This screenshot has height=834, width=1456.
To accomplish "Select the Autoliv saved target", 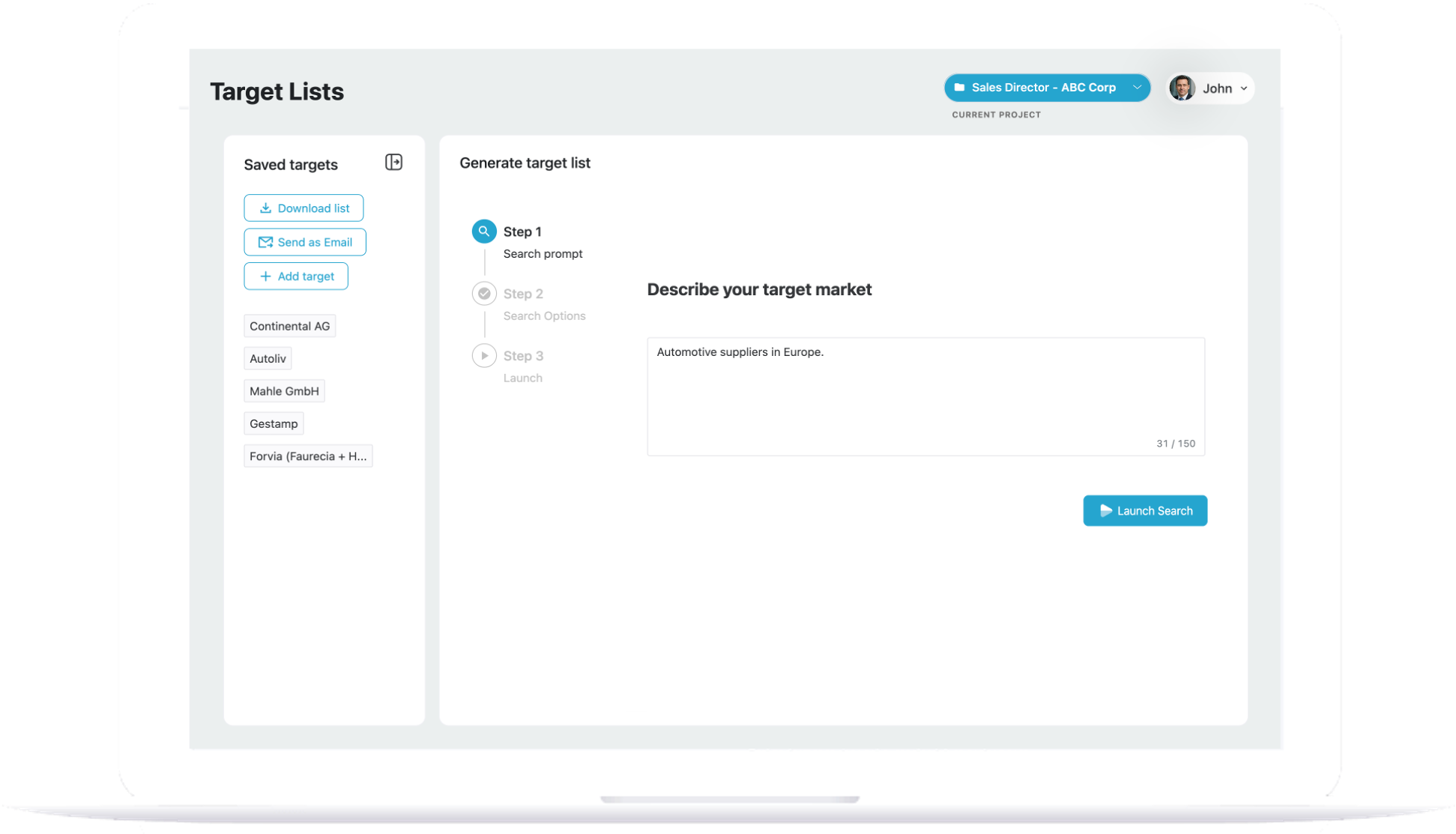I will (268, 359).
